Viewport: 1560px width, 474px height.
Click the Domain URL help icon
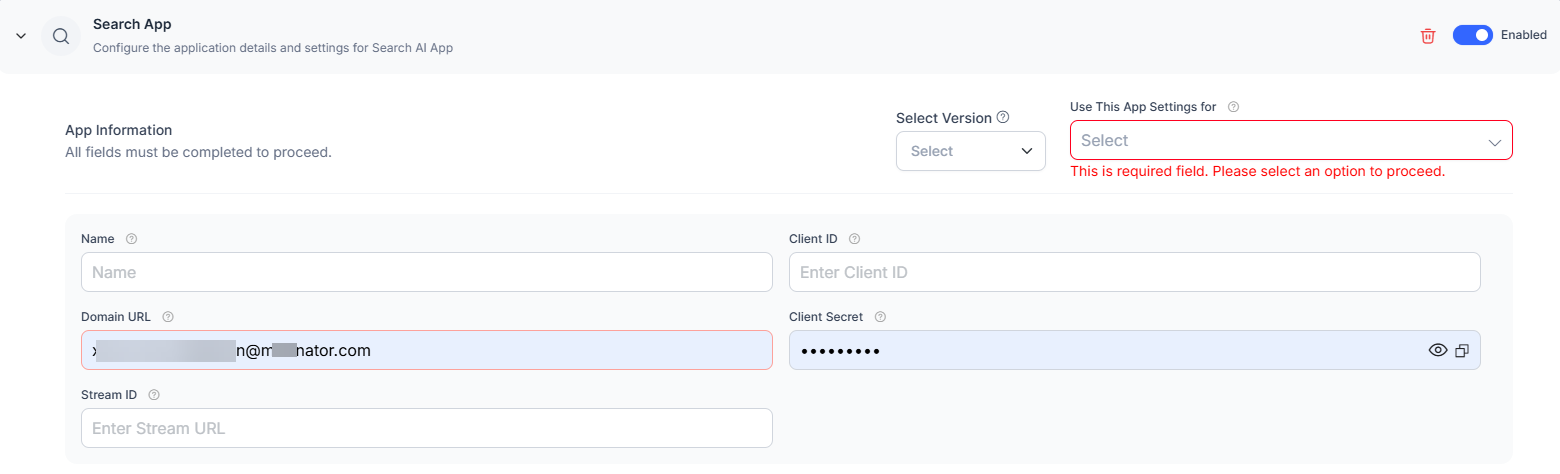(168, 317)
